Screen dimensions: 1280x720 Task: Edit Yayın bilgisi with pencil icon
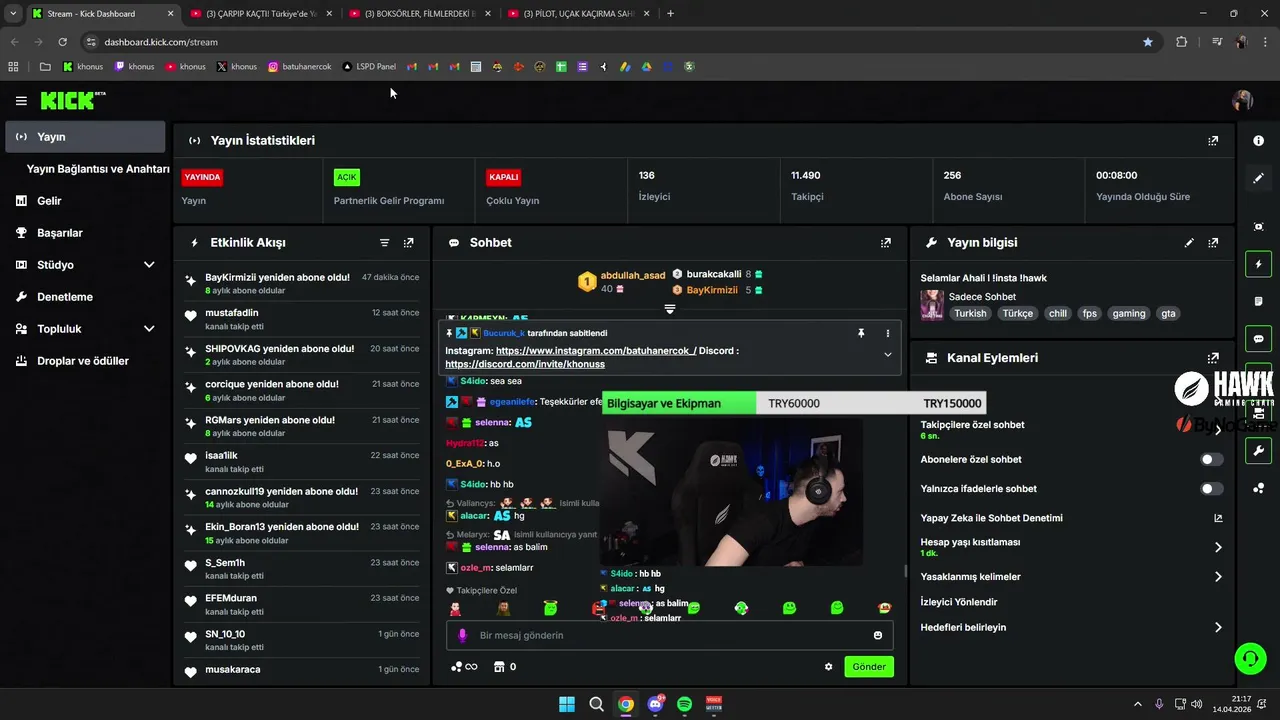point(1189,243)
